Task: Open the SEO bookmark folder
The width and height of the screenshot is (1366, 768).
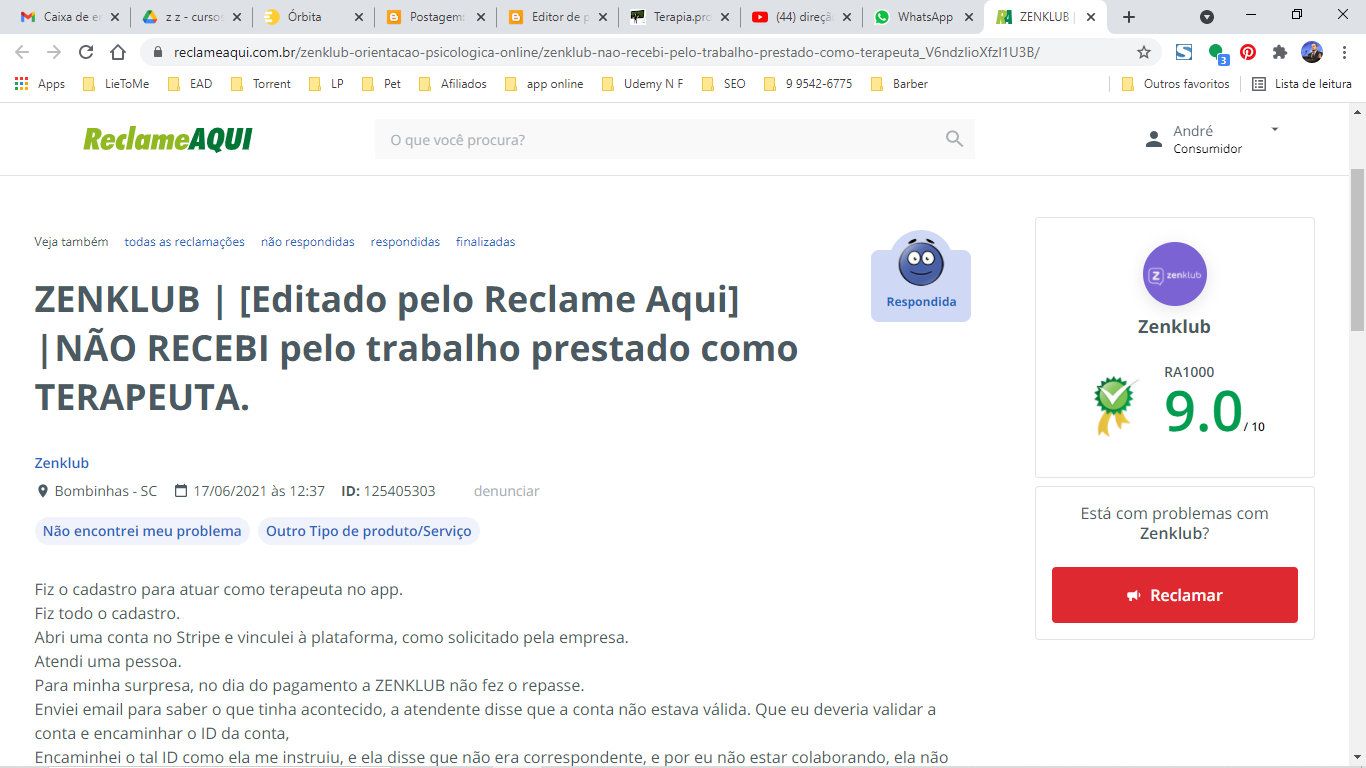Action: (724, 84)
